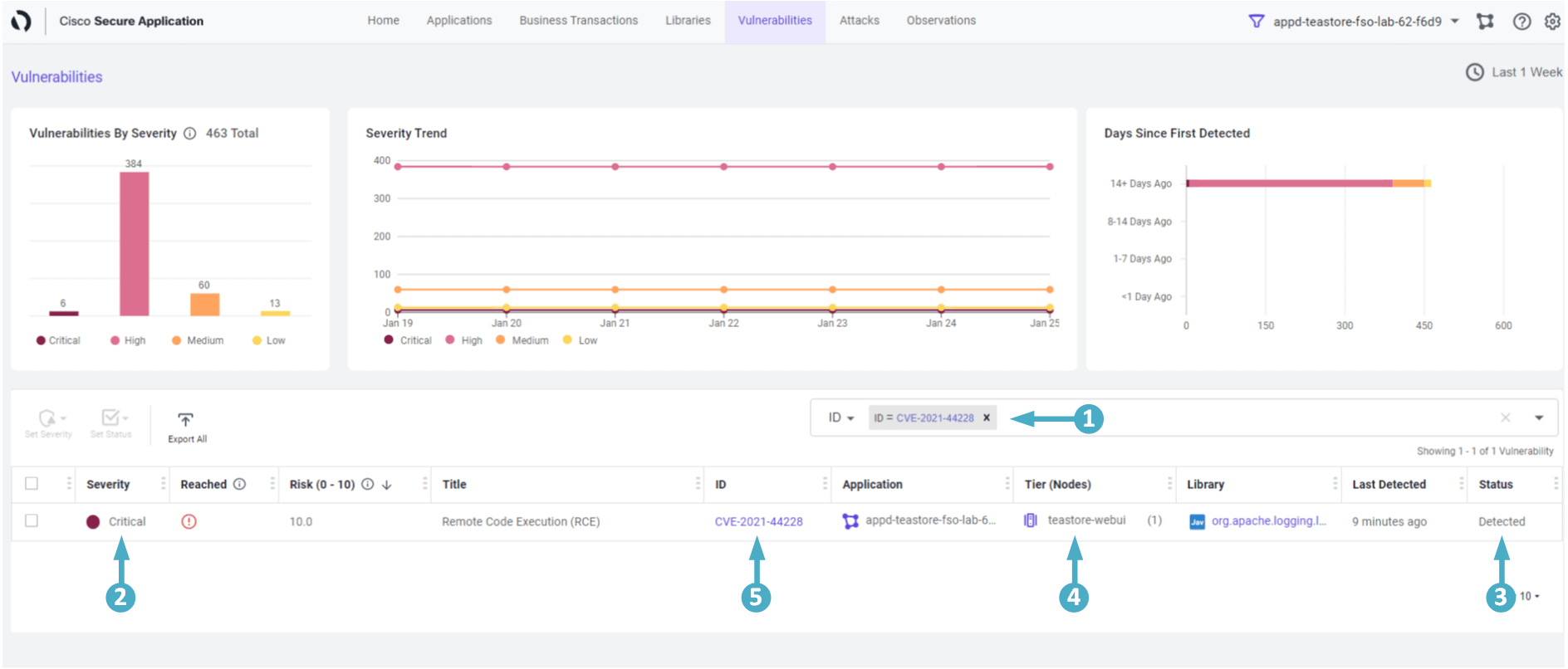Toggle Critical series in Severity Trend legend
1568x669 pixels.
click(408, 340)
